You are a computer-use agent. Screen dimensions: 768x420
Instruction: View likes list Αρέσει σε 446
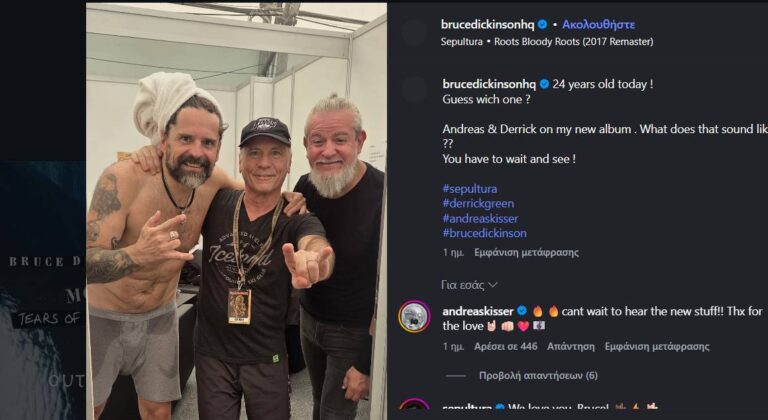click(505, 346)
